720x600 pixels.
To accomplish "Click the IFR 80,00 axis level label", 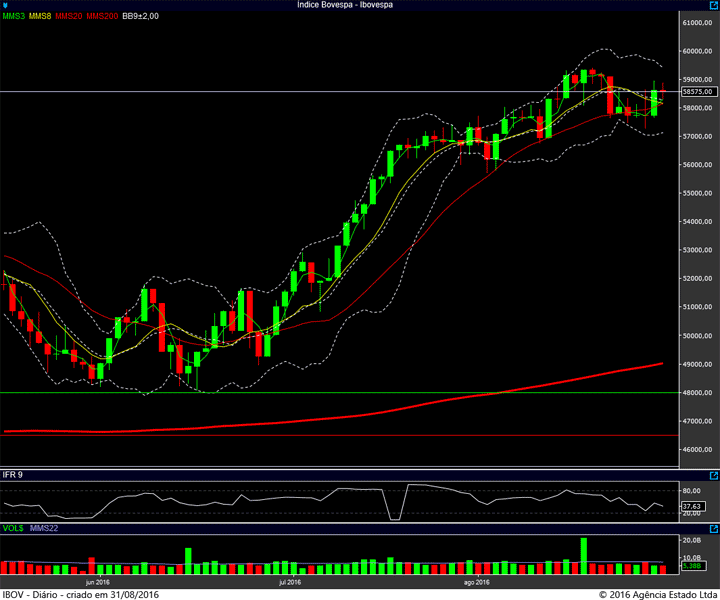I will pyautogui.click(x=692, y=490).
